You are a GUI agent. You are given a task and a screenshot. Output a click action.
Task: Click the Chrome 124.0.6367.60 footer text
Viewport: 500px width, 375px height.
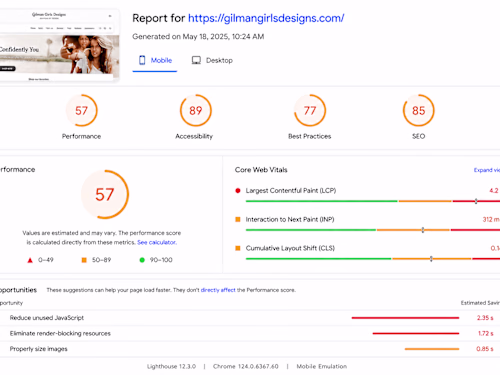pos(246,366)
